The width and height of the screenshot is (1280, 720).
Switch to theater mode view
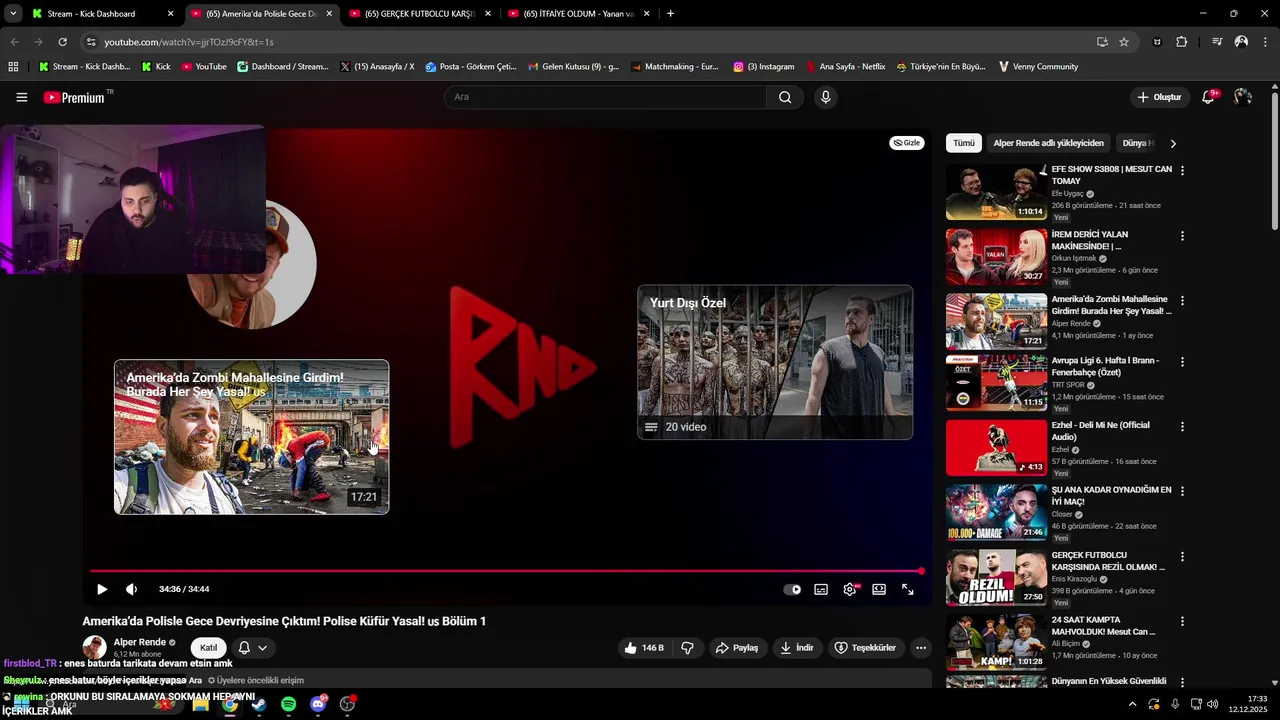879,589
